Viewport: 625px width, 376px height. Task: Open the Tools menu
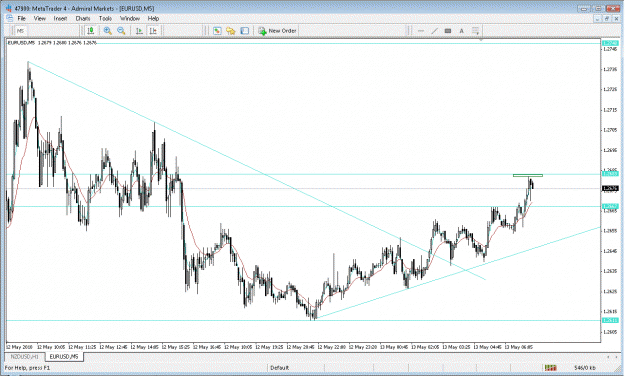point(105,18)
